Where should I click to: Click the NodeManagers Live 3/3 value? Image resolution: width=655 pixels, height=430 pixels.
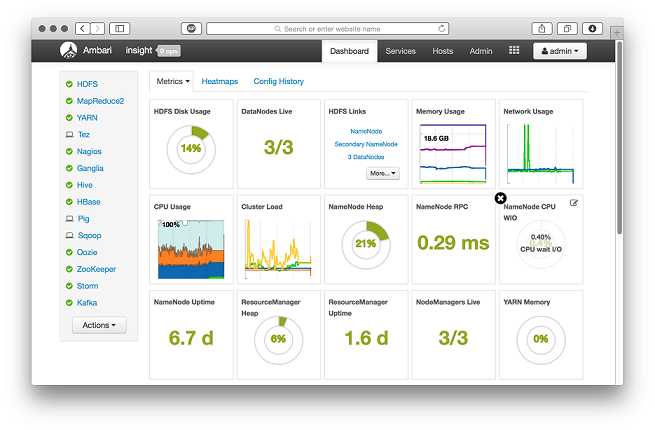pyautogui.click(x=453, y=338)
